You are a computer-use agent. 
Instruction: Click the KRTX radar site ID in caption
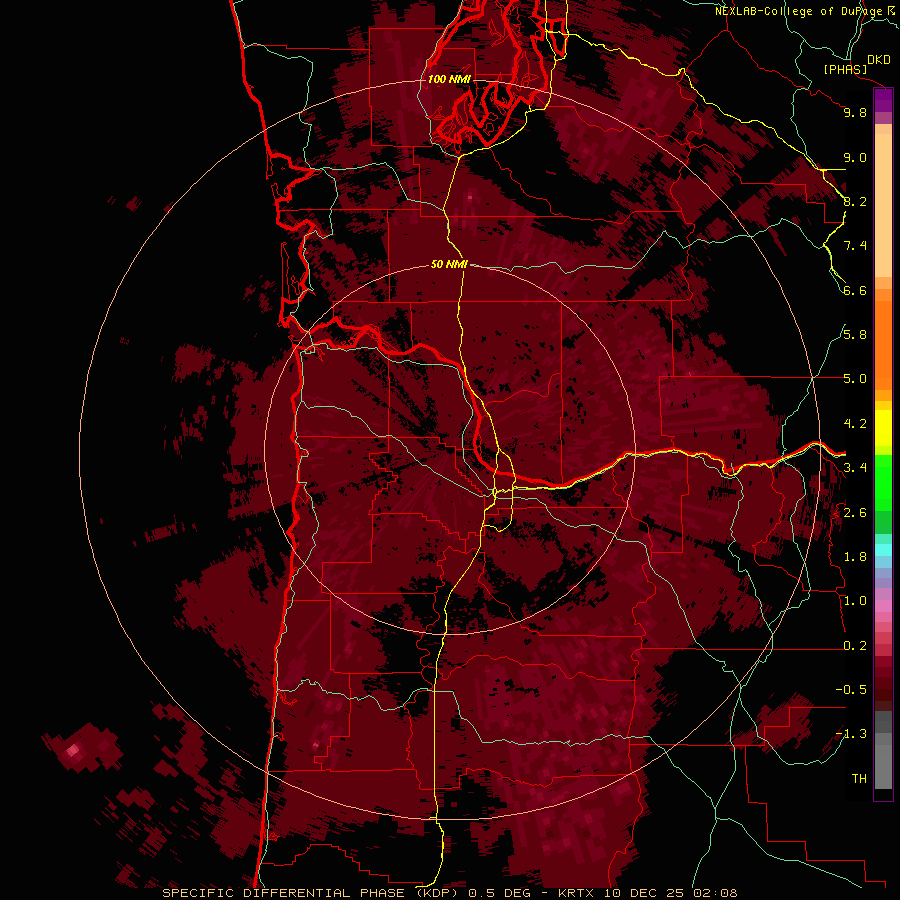click(576, 893)
